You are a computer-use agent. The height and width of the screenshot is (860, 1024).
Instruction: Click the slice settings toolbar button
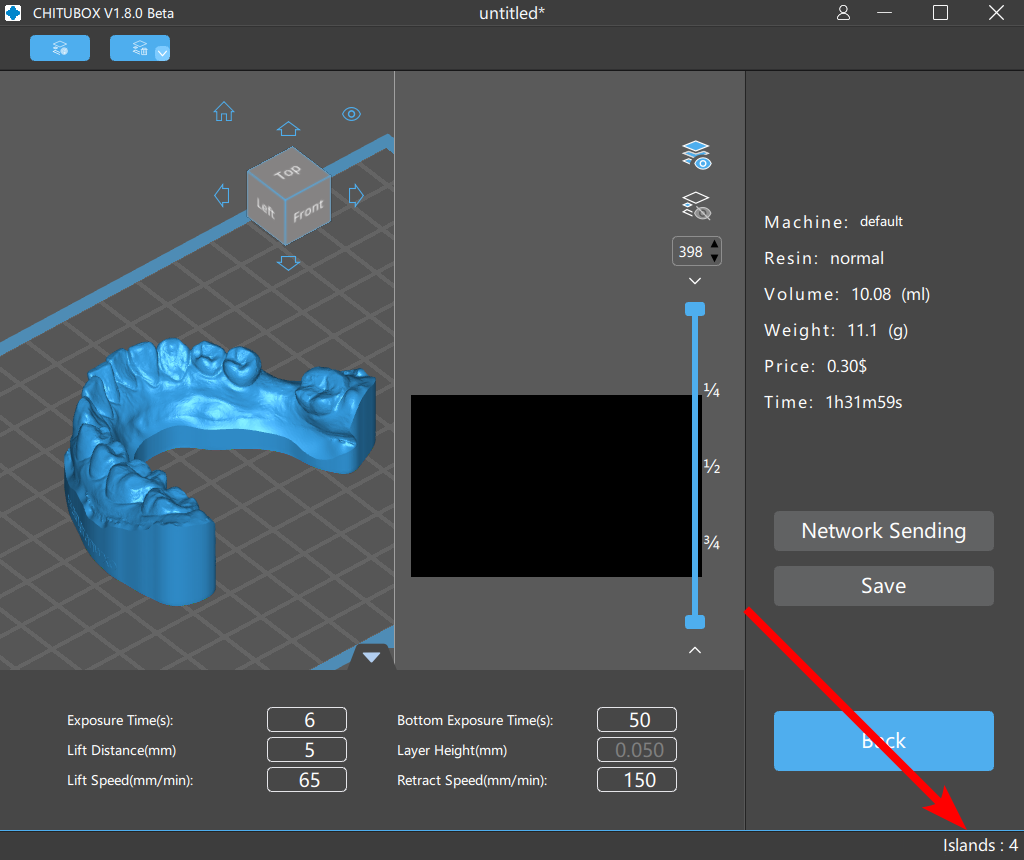point(60,48)
